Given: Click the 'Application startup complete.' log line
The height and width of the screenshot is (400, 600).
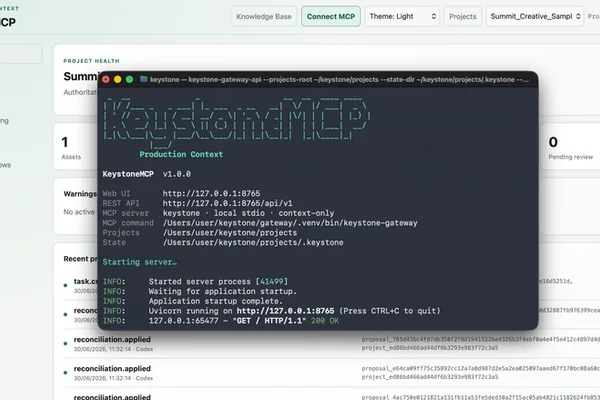Looking at the screenshot, I should click(x=216, y=301).
